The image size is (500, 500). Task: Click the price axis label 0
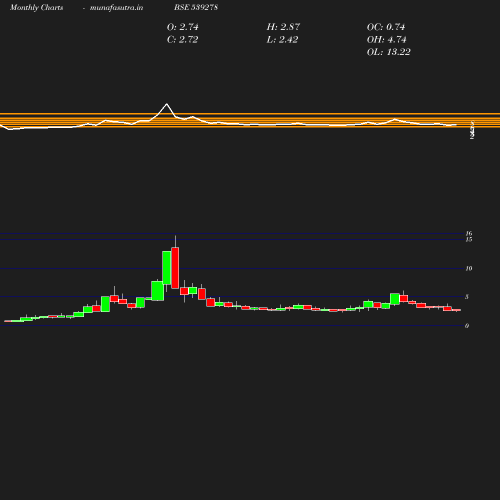(467, 326)
